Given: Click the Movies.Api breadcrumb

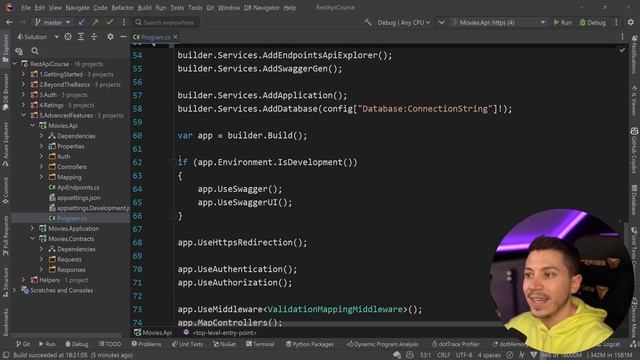Looking at the screenshot, I should coord(153,333).
